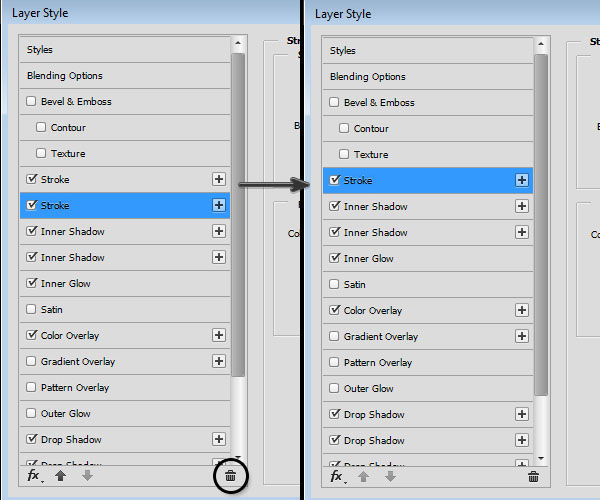The width and height of the screenshot is (600, 500).
Task: Select Satin effect row label, left dialog
Action: 52,309
